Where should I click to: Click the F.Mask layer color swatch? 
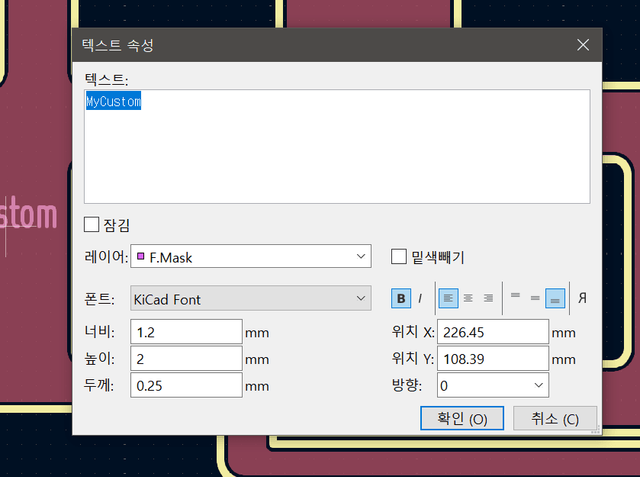140,256
